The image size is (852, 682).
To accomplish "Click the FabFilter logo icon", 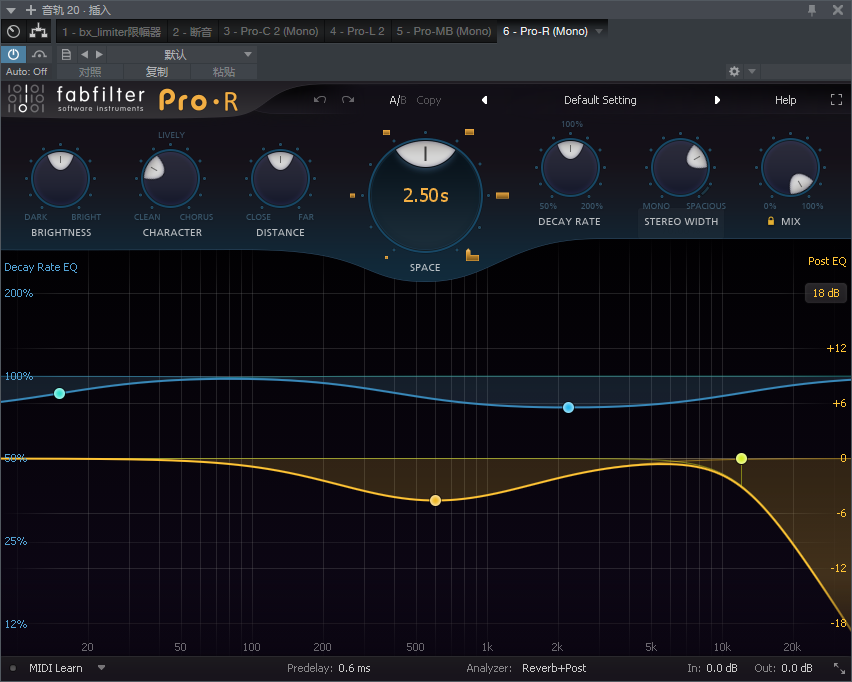I will (x=26, y=99).
